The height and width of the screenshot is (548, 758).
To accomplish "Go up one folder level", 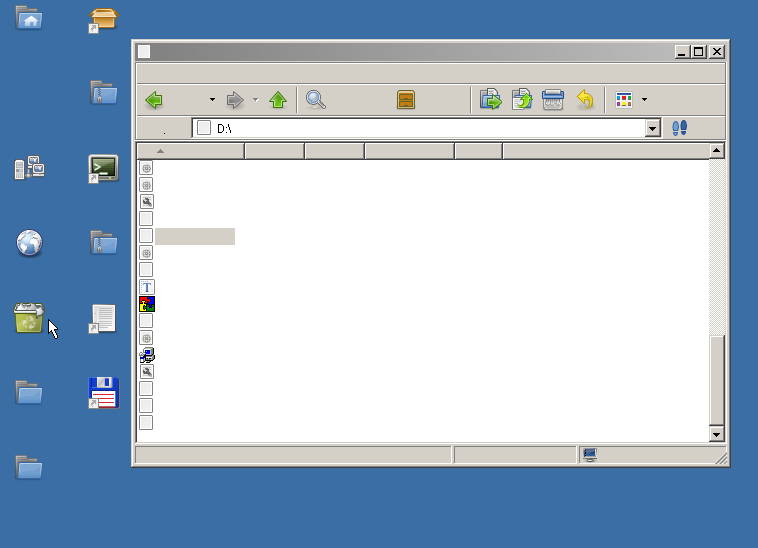I will click(x=278, y=100).
